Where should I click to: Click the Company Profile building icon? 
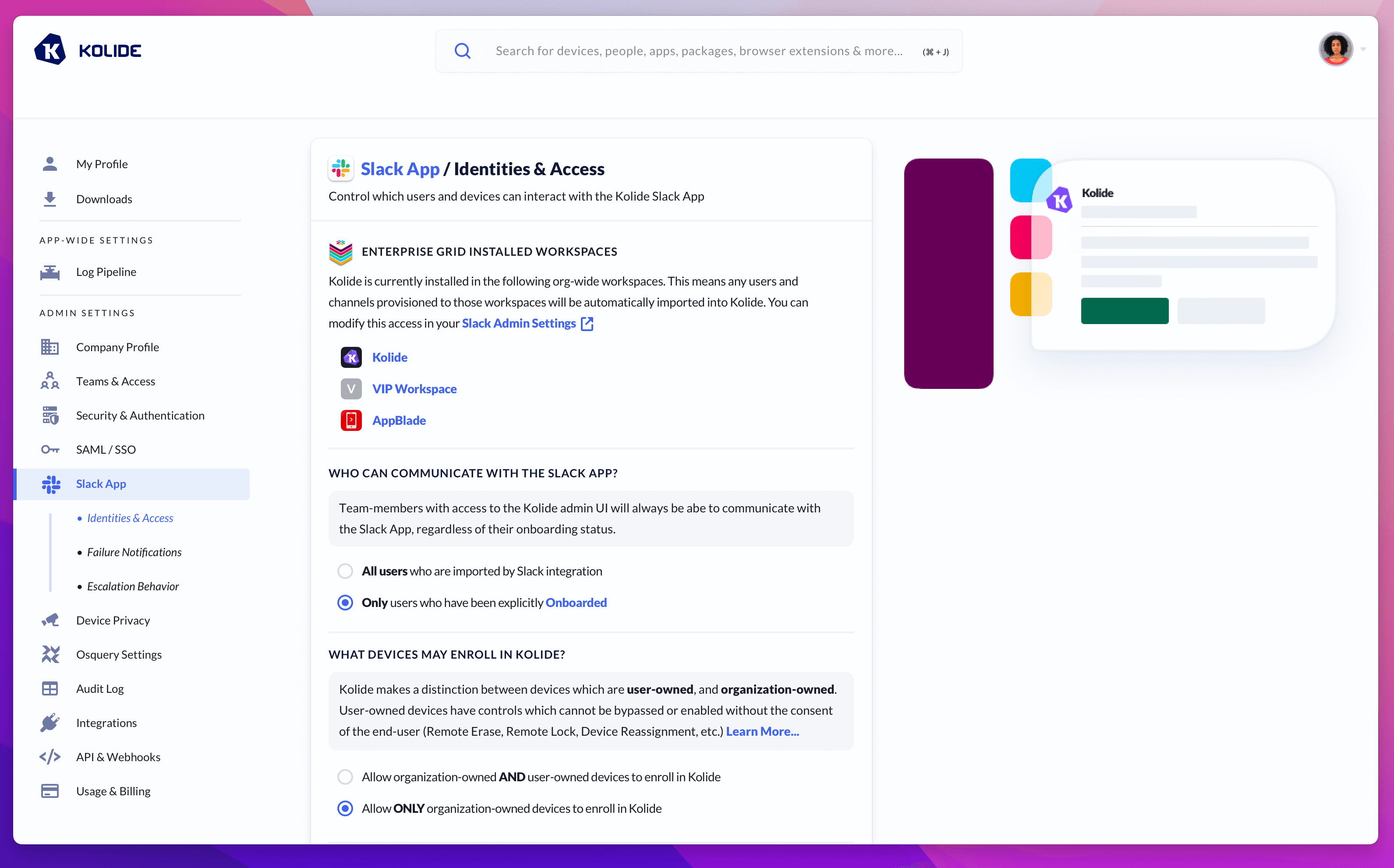point(50,347)
